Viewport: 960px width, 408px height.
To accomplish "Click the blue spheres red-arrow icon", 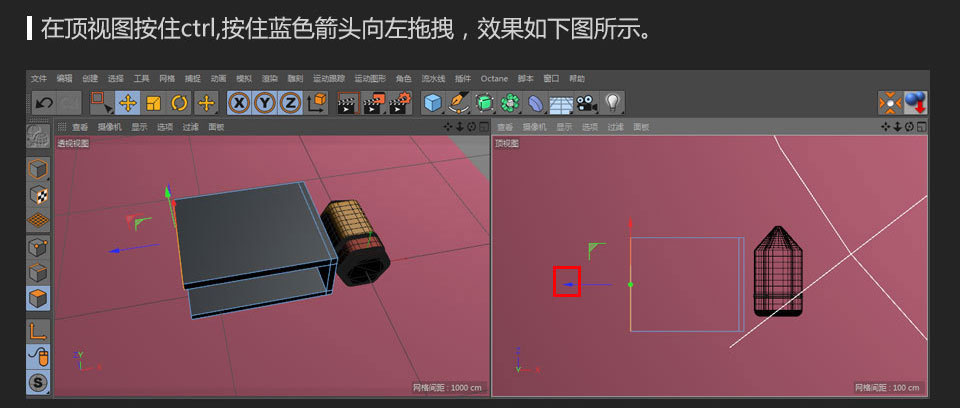I will 915,103.
